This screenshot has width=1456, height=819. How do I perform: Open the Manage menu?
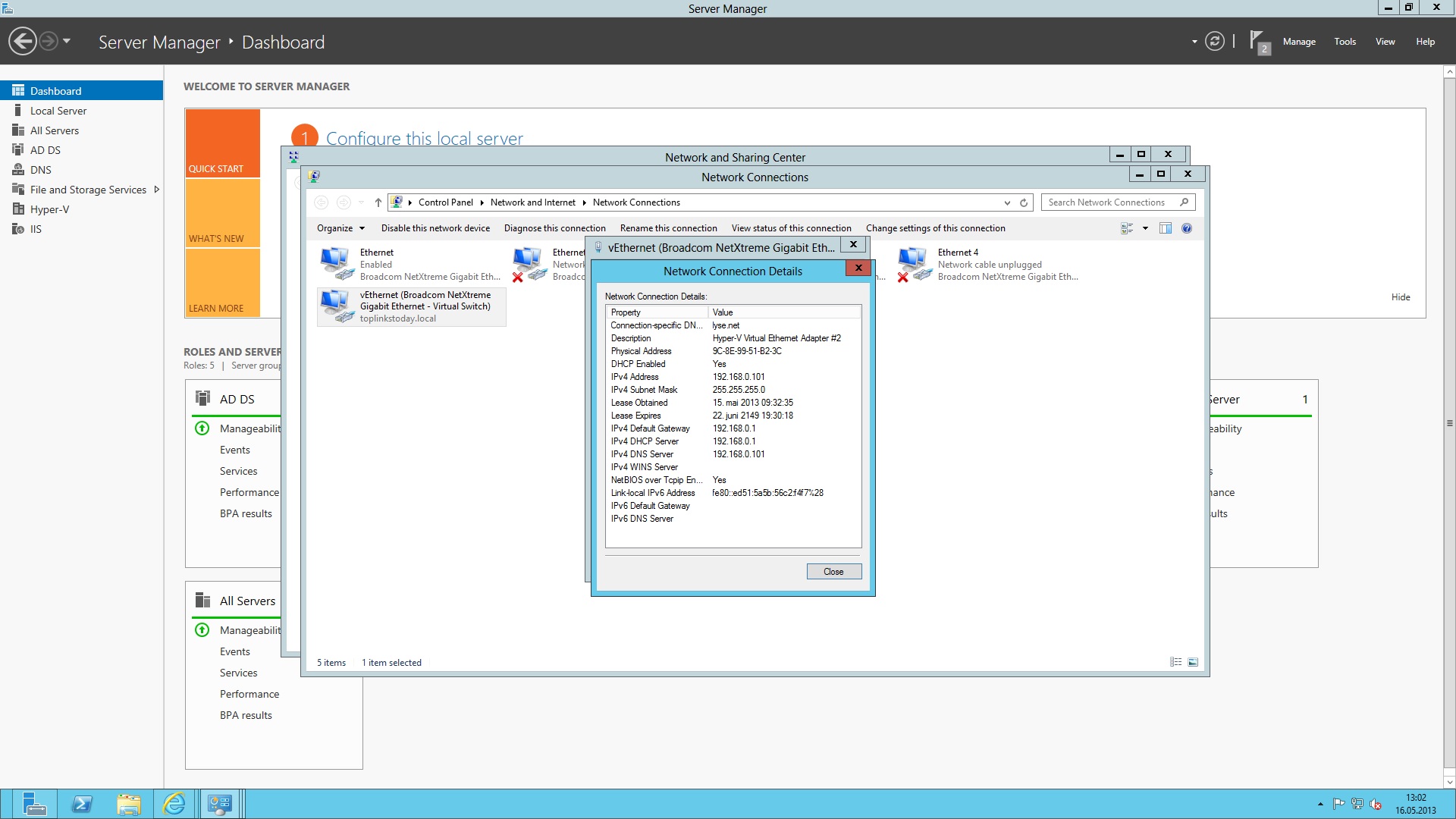pos(1299,42)
